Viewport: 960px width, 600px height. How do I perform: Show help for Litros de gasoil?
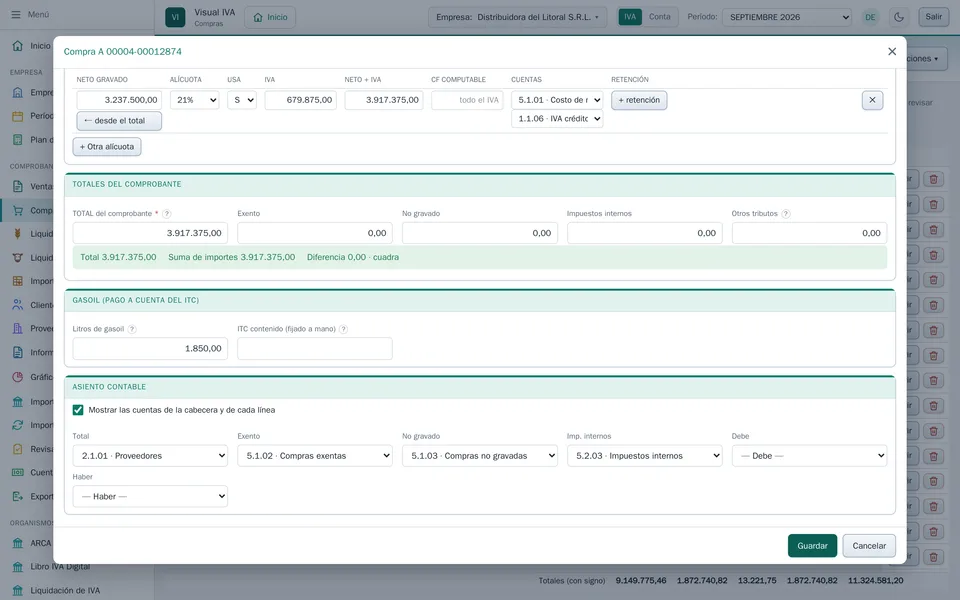(x=132, y=329)
